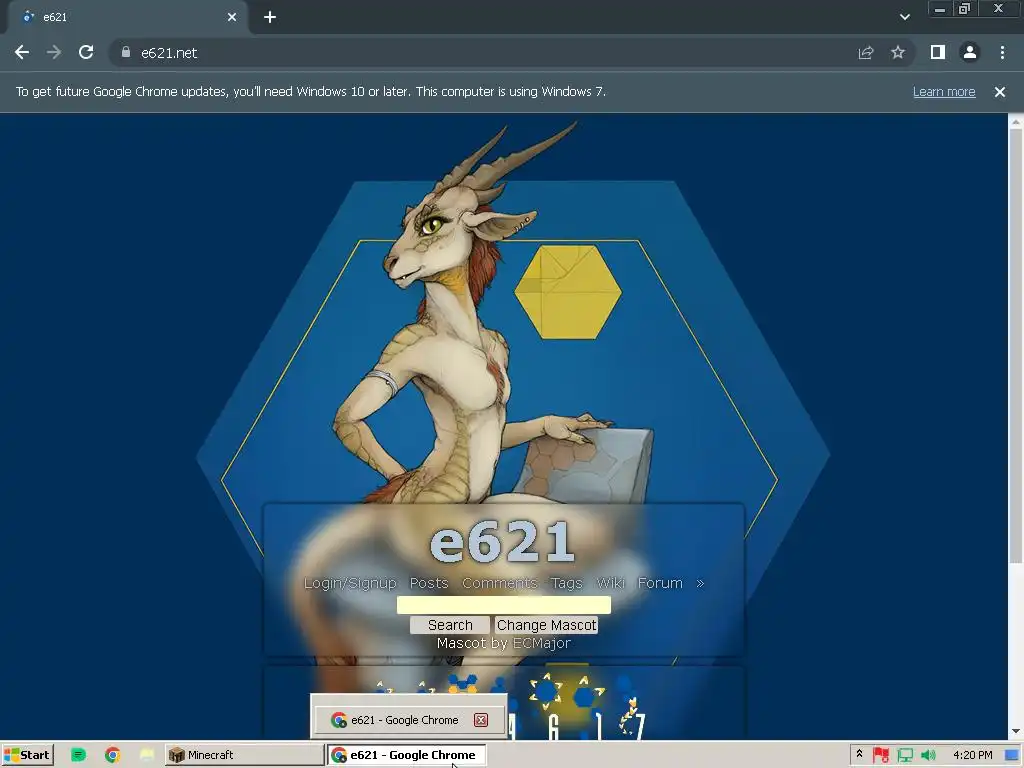
Task: Click the address bar URL e621.net
Action: click(169, 53)
